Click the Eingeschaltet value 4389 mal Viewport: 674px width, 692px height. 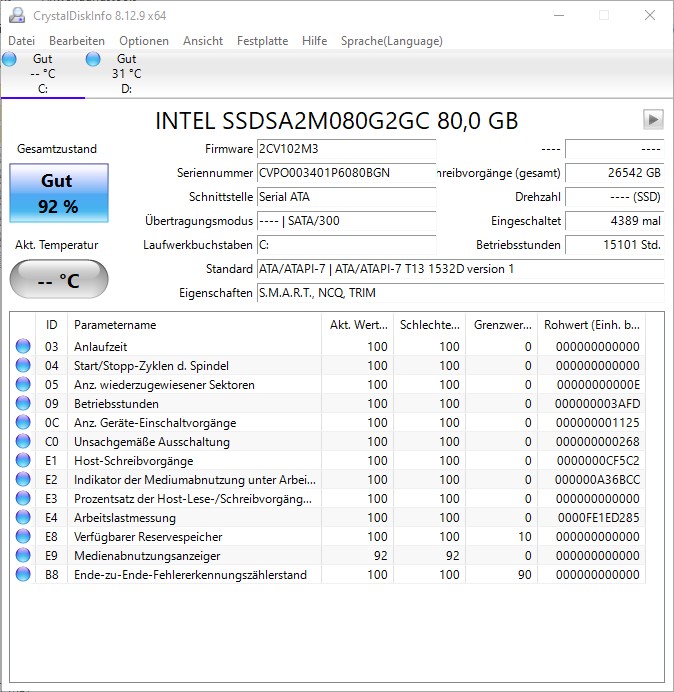[614, 221]
